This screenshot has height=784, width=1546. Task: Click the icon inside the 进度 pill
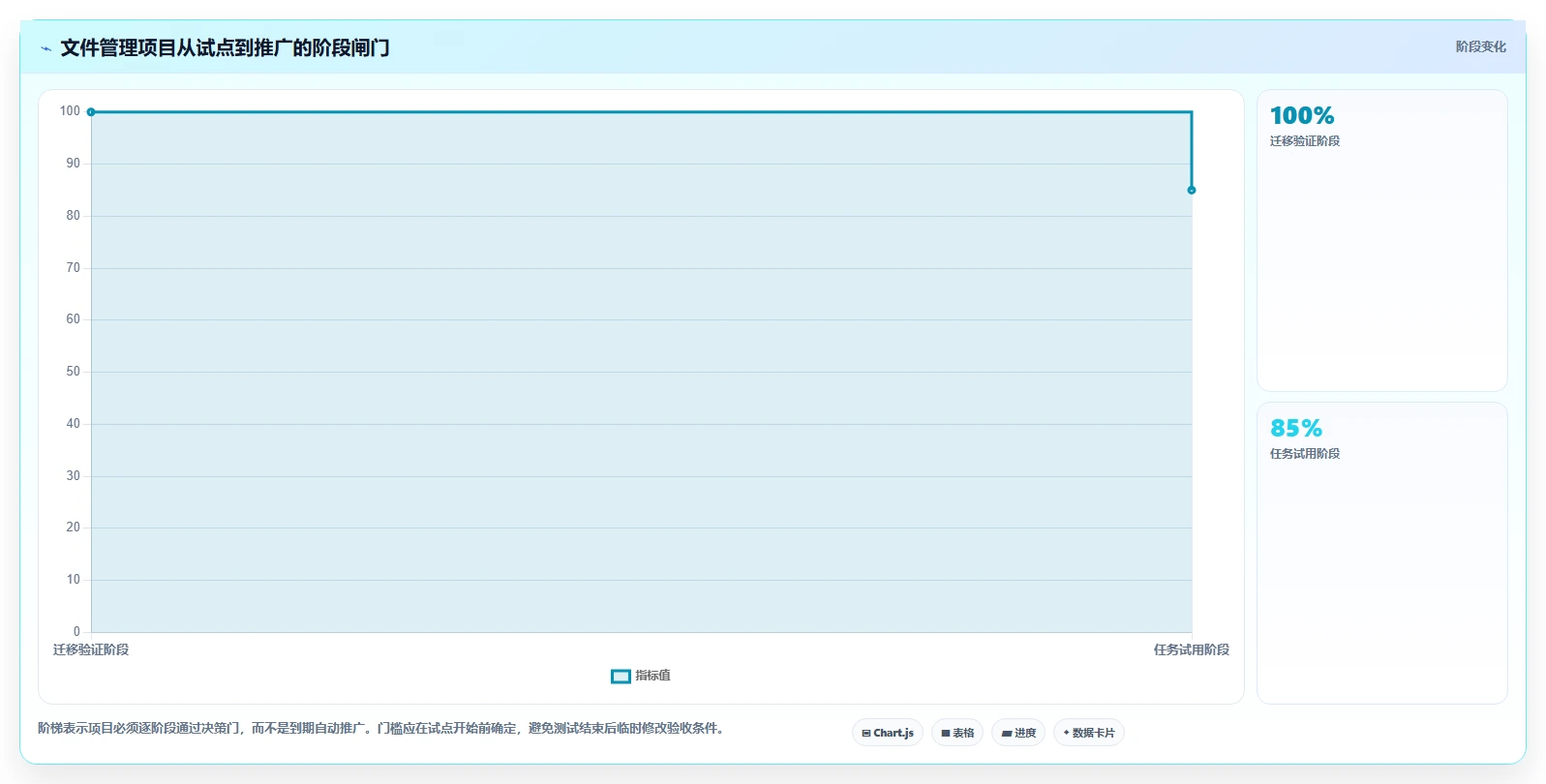tap(1007, 734)
